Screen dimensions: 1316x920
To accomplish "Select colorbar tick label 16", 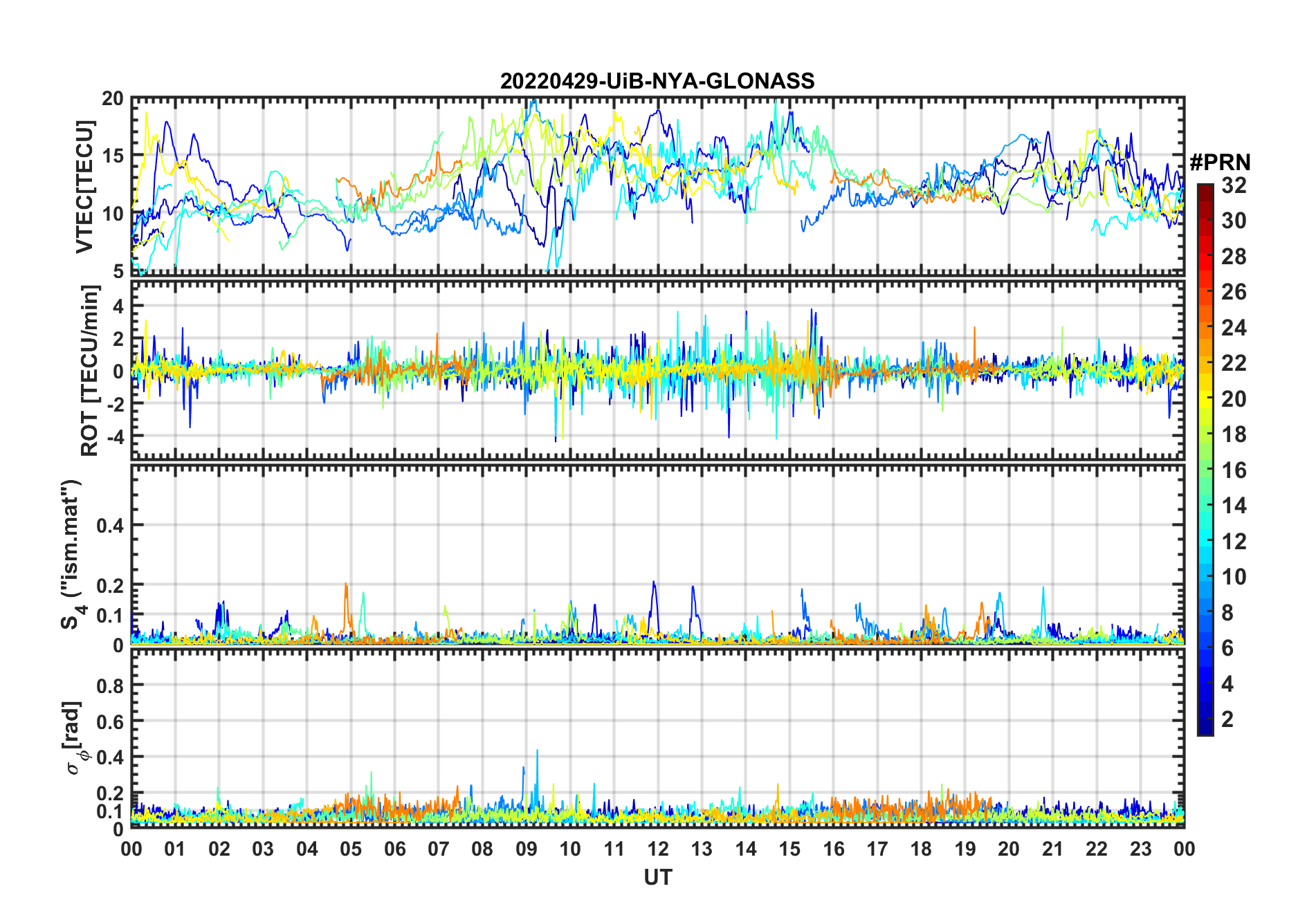I will pyautogui.click(x=1234, y=470).
